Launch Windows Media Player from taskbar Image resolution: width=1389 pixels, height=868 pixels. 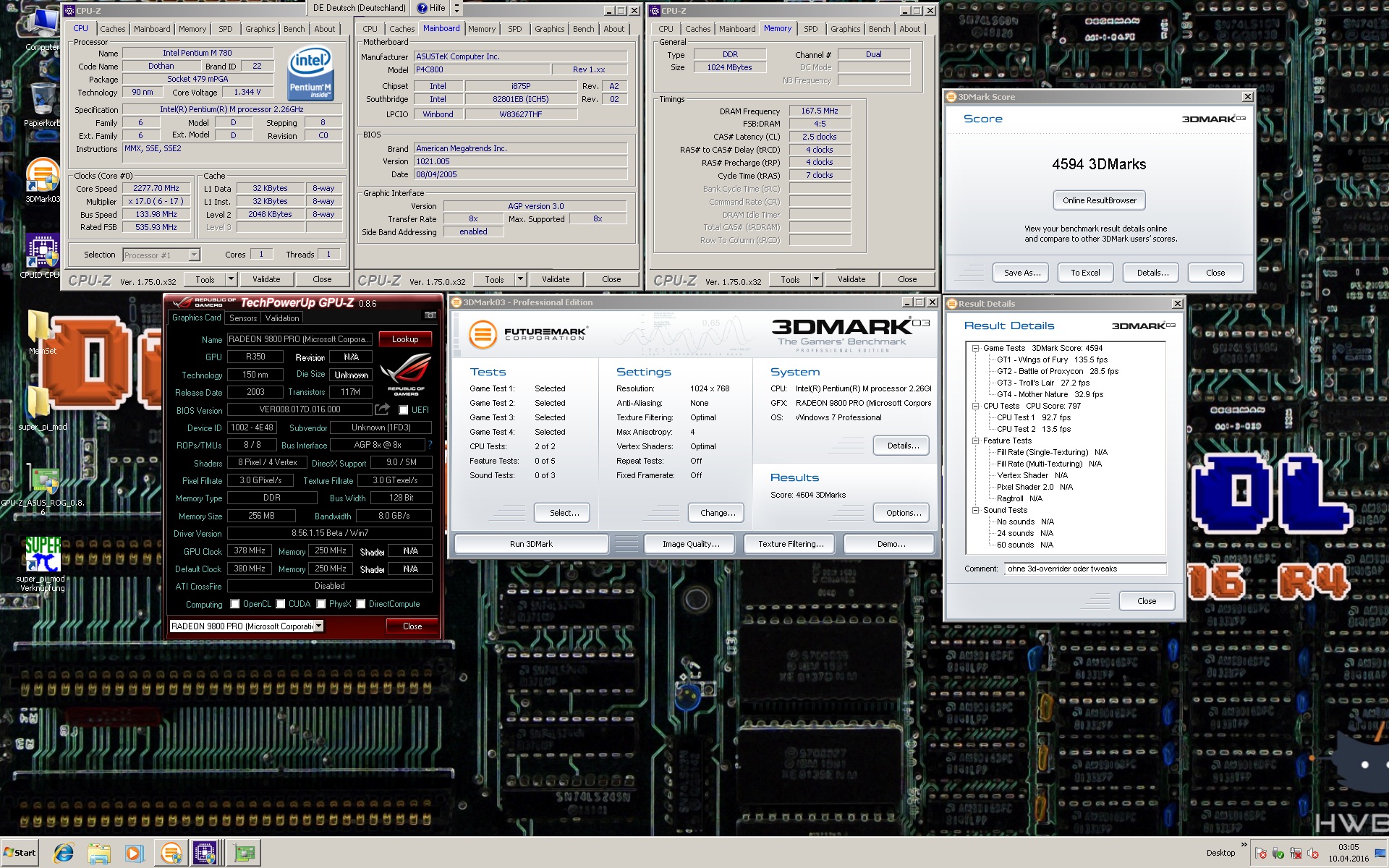(x=134, y=854)
